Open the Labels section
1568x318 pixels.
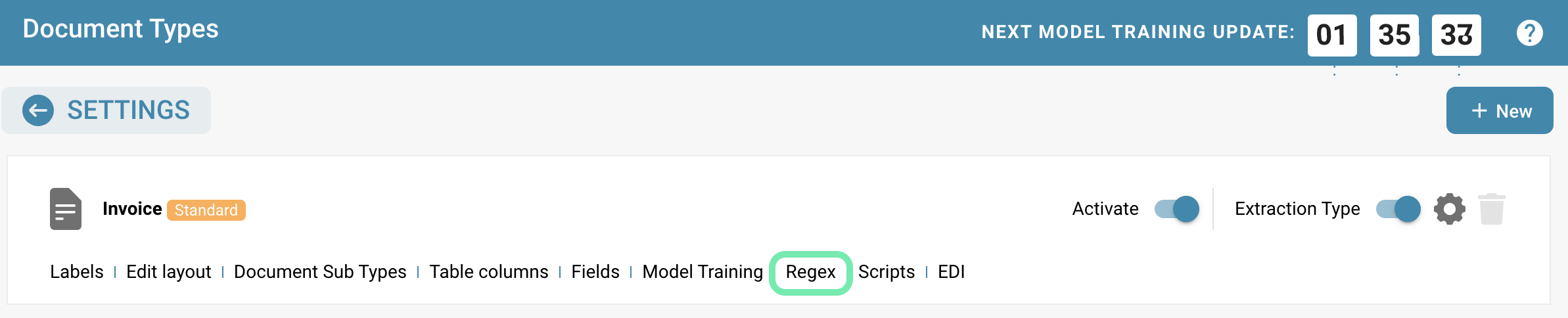77,272
